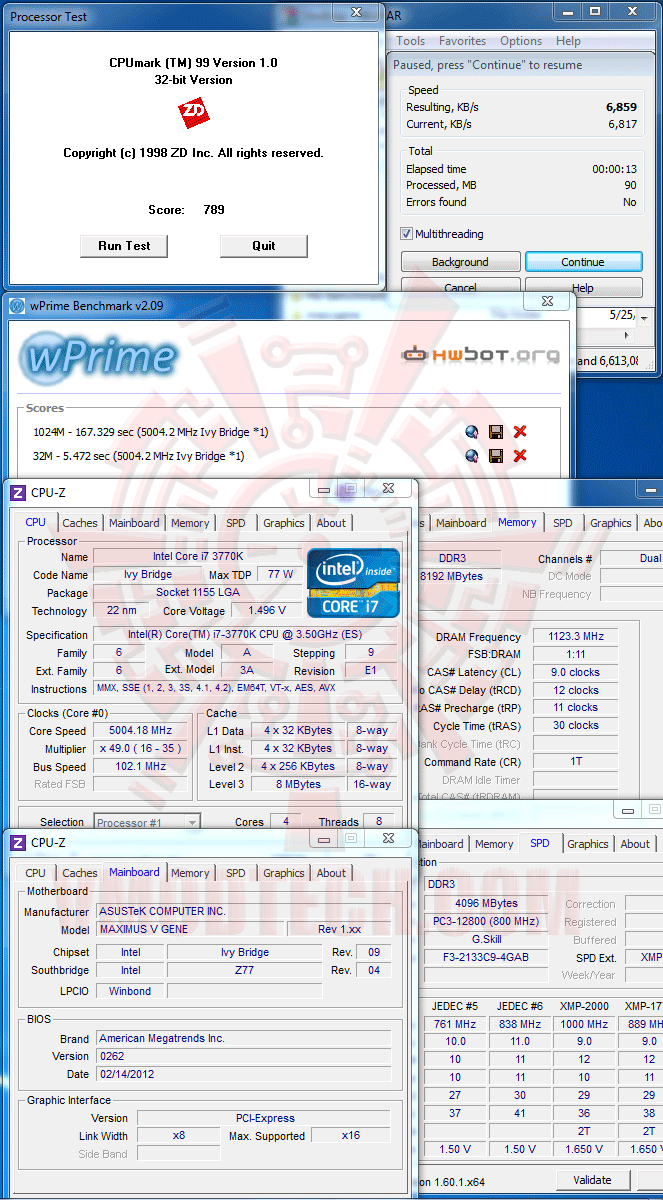663x1200 pixels.
Task: Click the Model field 'MAXIMUS V GENE'
Action: (x=189, y=929)
